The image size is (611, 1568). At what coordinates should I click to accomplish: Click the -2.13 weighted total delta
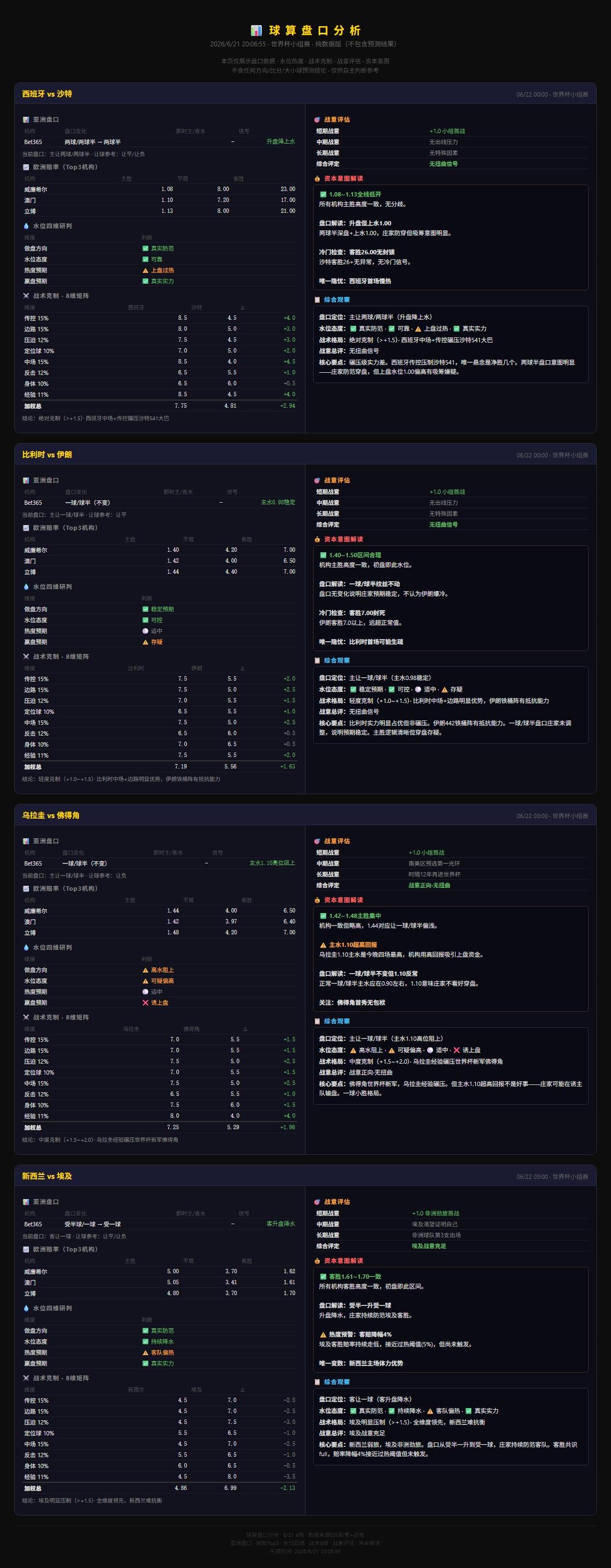pyautogui.click(x=287, y=1489)
